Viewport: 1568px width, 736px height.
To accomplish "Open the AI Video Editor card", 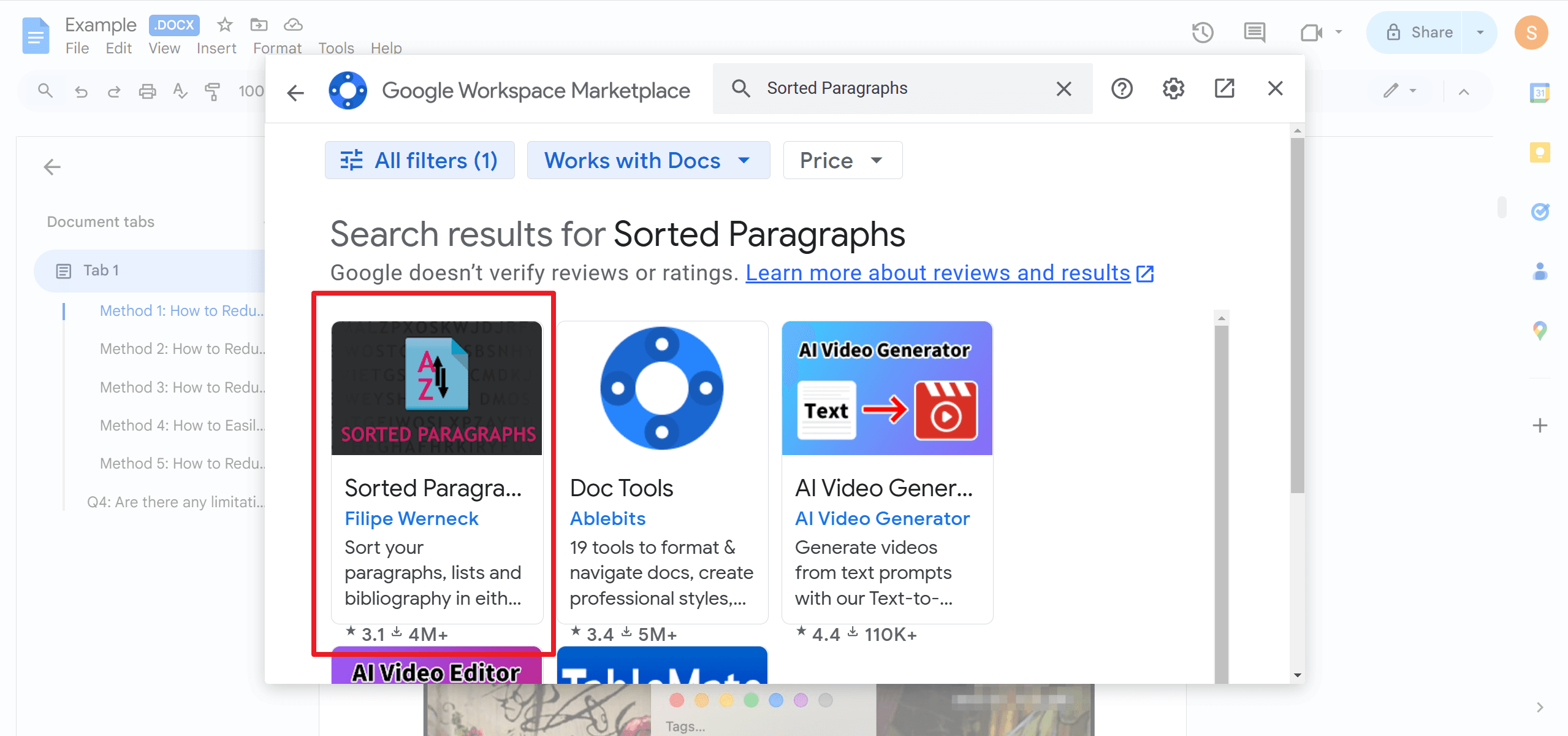I will coord(436,665).
